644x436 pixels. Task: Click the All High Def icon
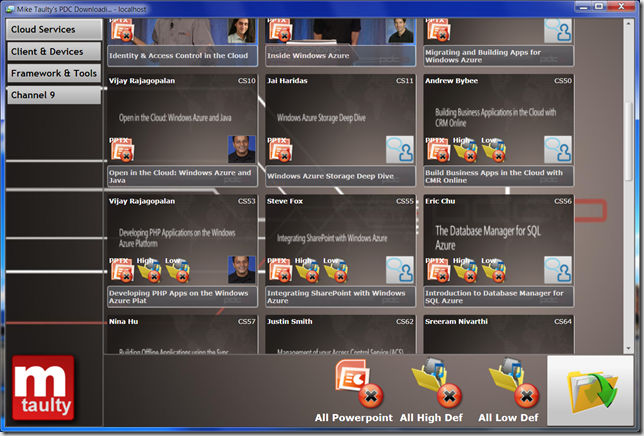438,382
